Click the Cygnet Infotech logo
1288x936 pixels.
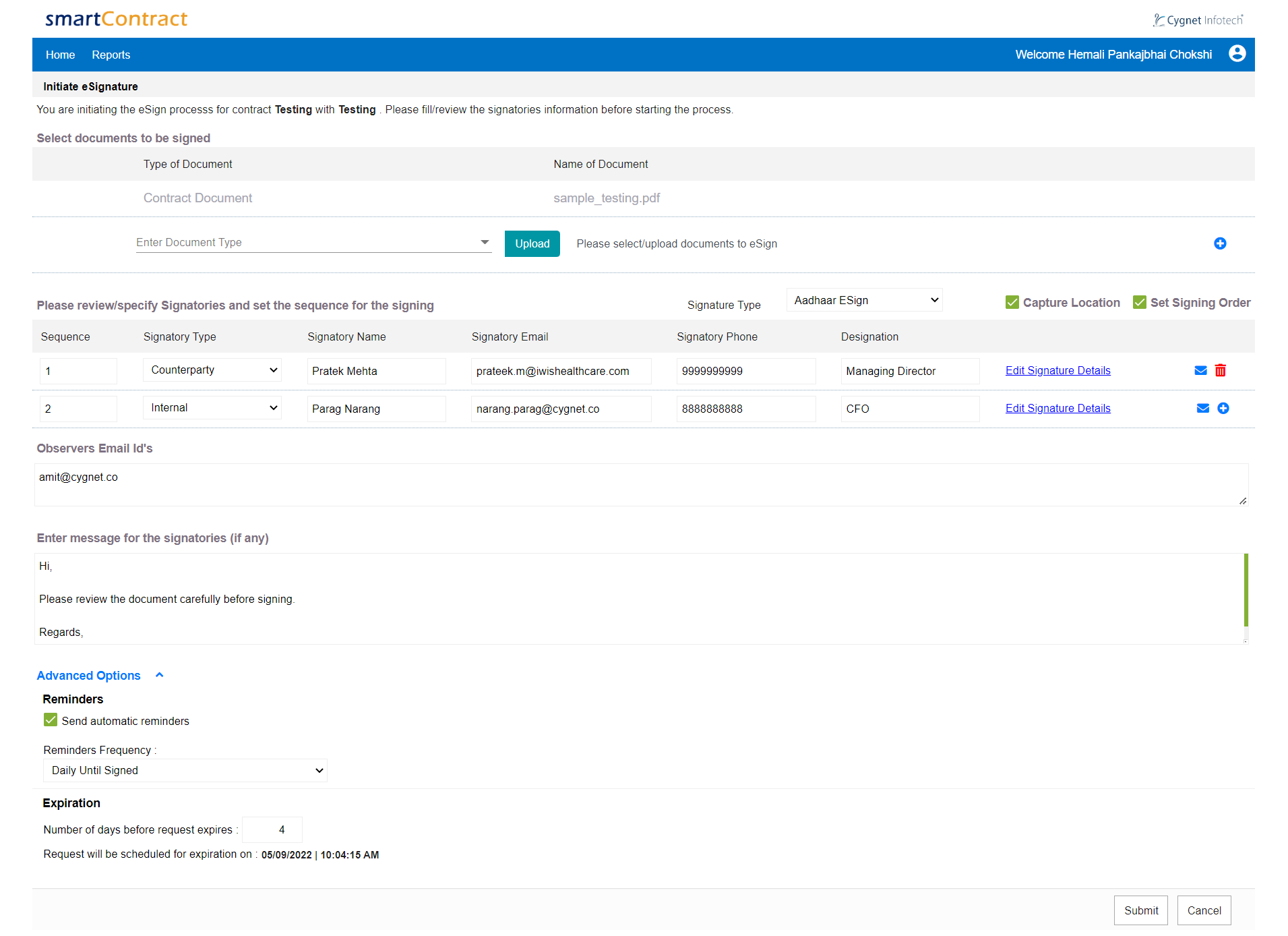coord(1198,20)
